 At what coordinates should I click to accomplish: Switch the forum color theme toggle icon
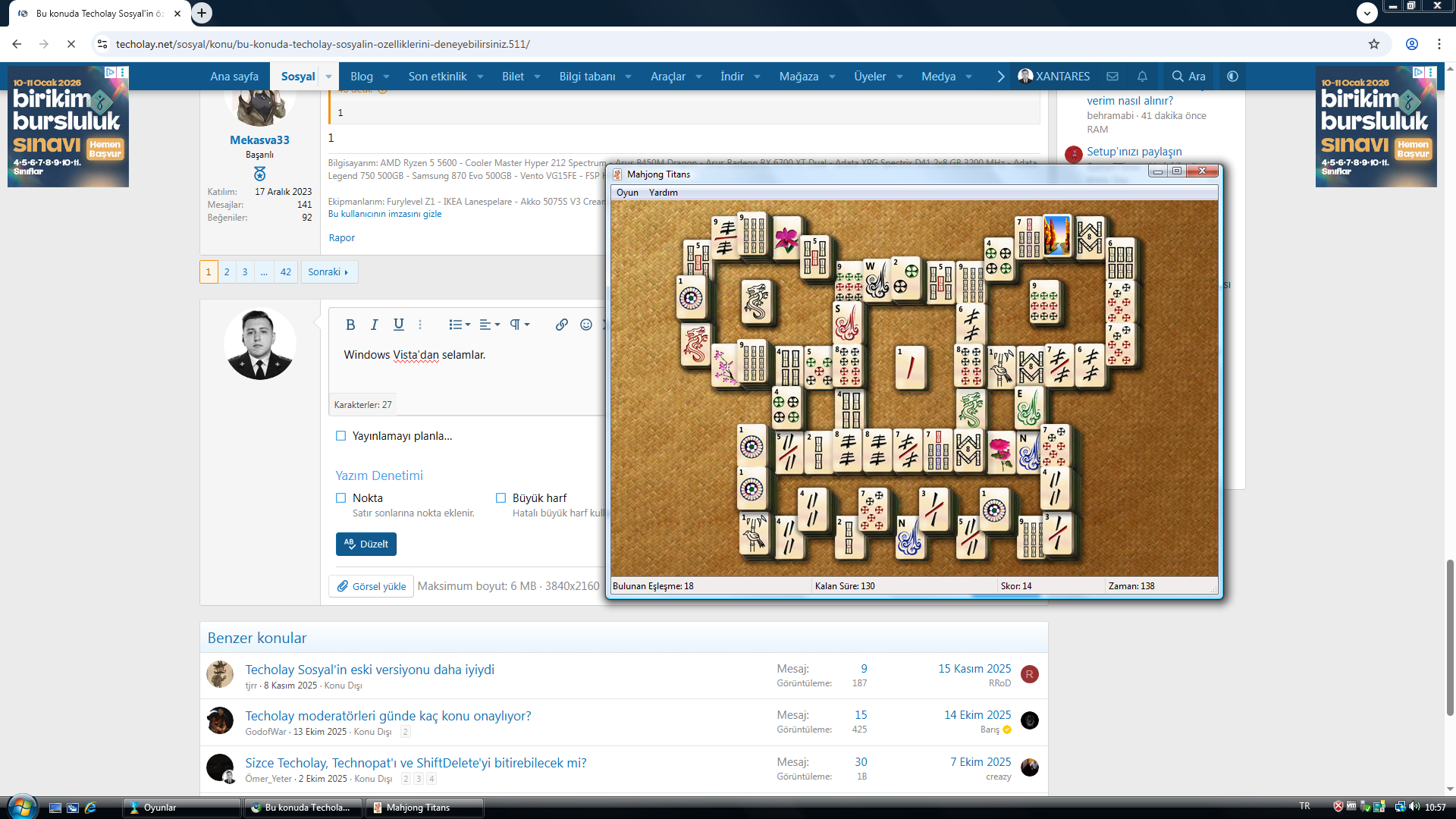(1232, 77)
